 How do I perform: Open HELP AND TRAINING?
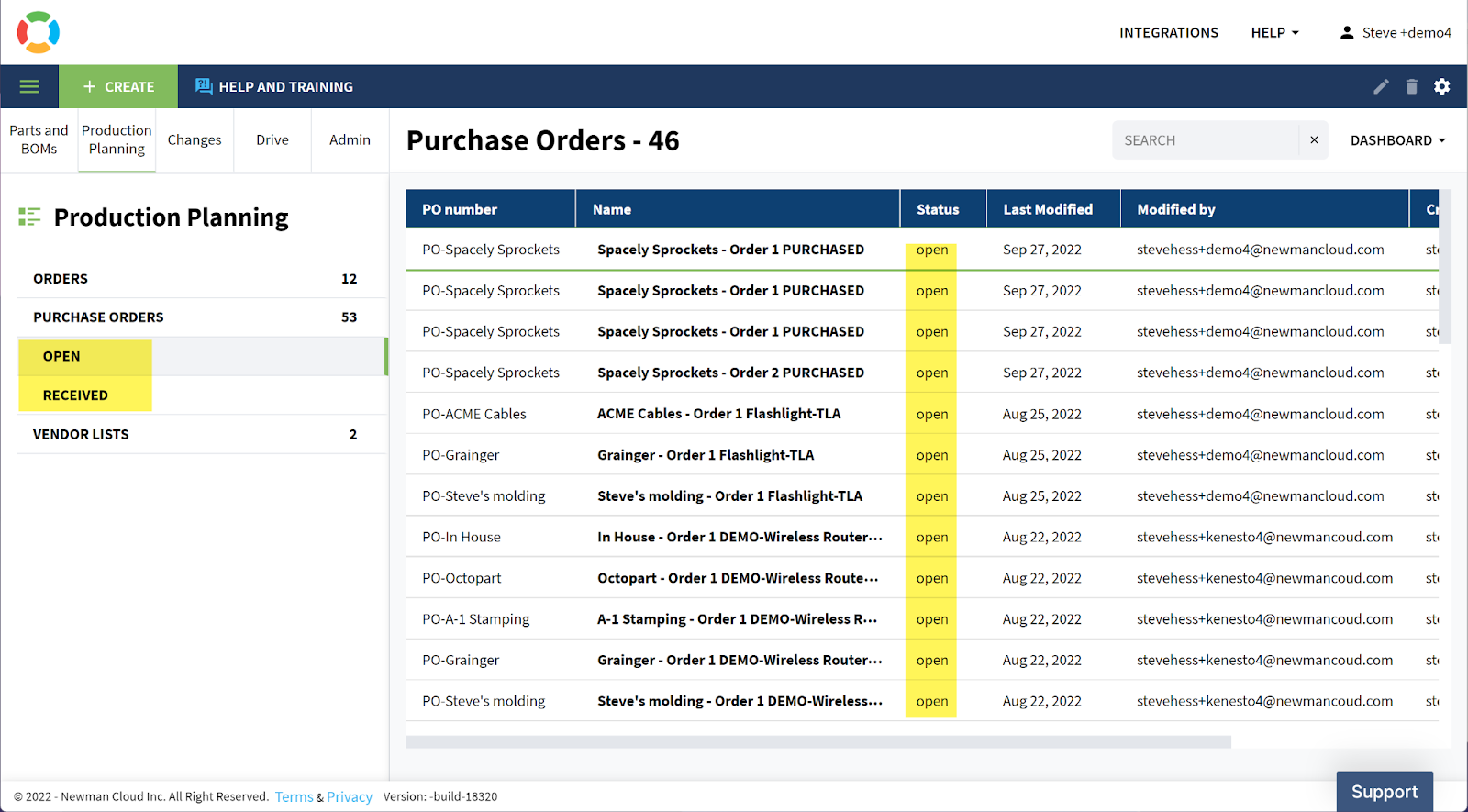click(x=274, y=86)
